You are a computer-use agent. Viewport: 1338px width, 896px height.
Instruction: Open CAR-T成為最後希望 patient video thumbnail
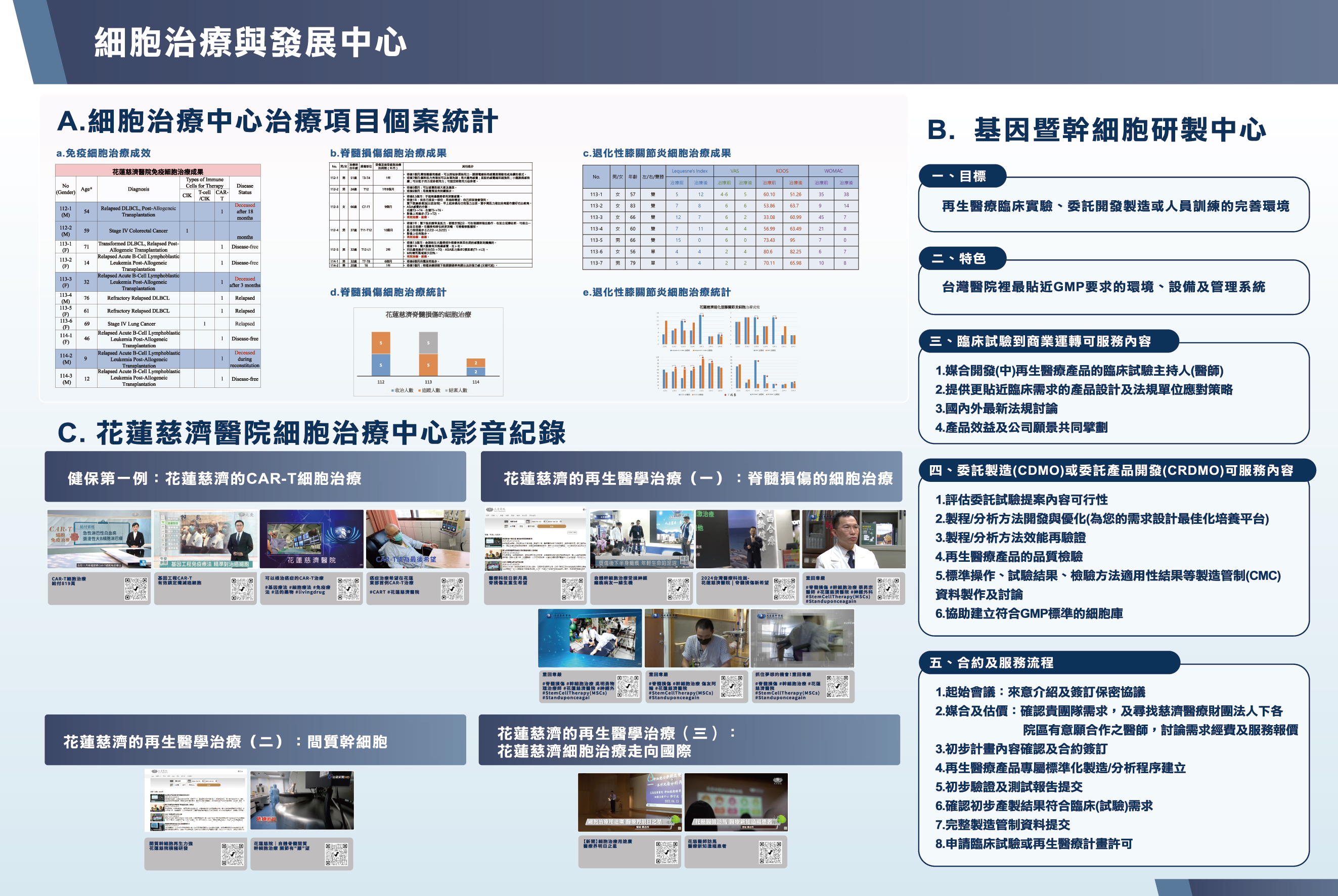click(418, 539)
